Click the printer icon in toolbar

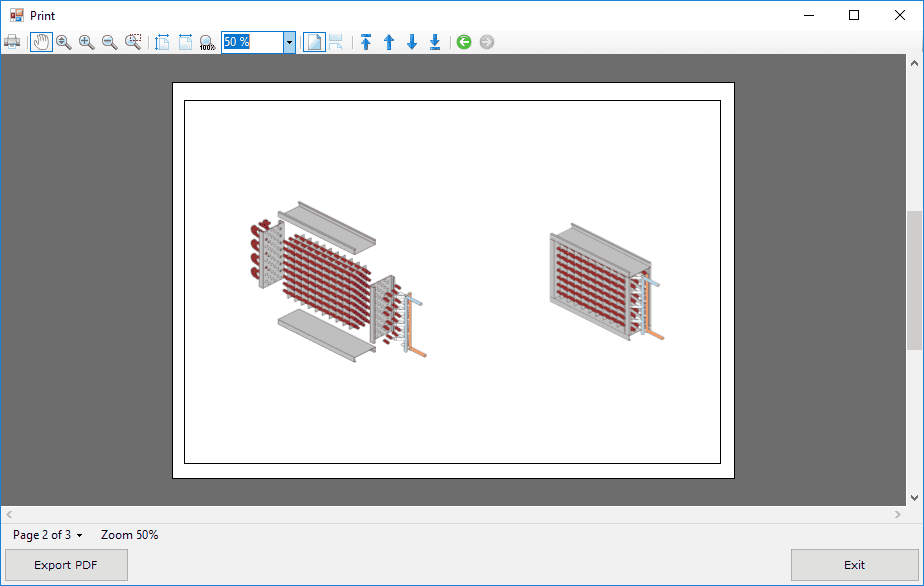(x=12, y=42)
